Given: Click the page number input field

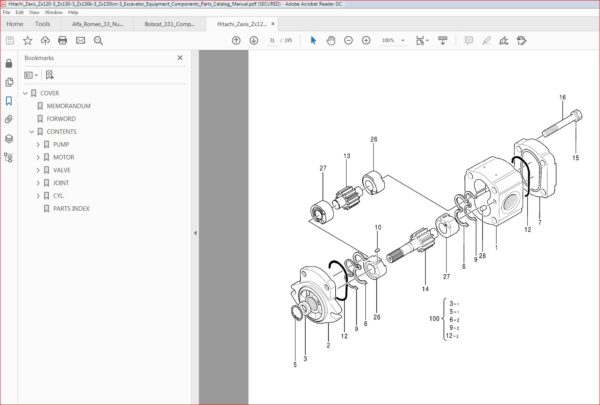Looking at the screenshot, I should pos(272,40).
